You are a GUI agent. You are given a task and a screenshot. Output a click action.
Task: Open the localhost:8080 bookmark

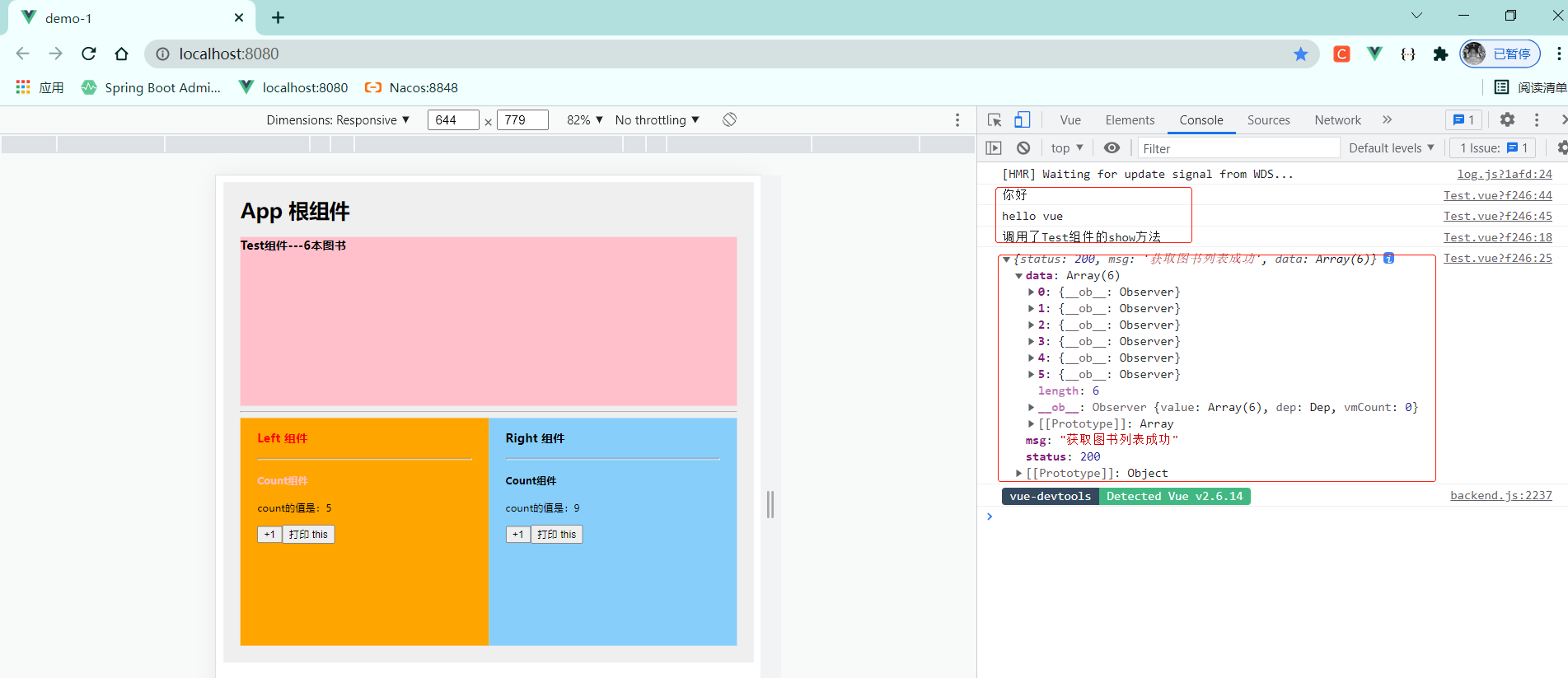[x=293, y=87]
